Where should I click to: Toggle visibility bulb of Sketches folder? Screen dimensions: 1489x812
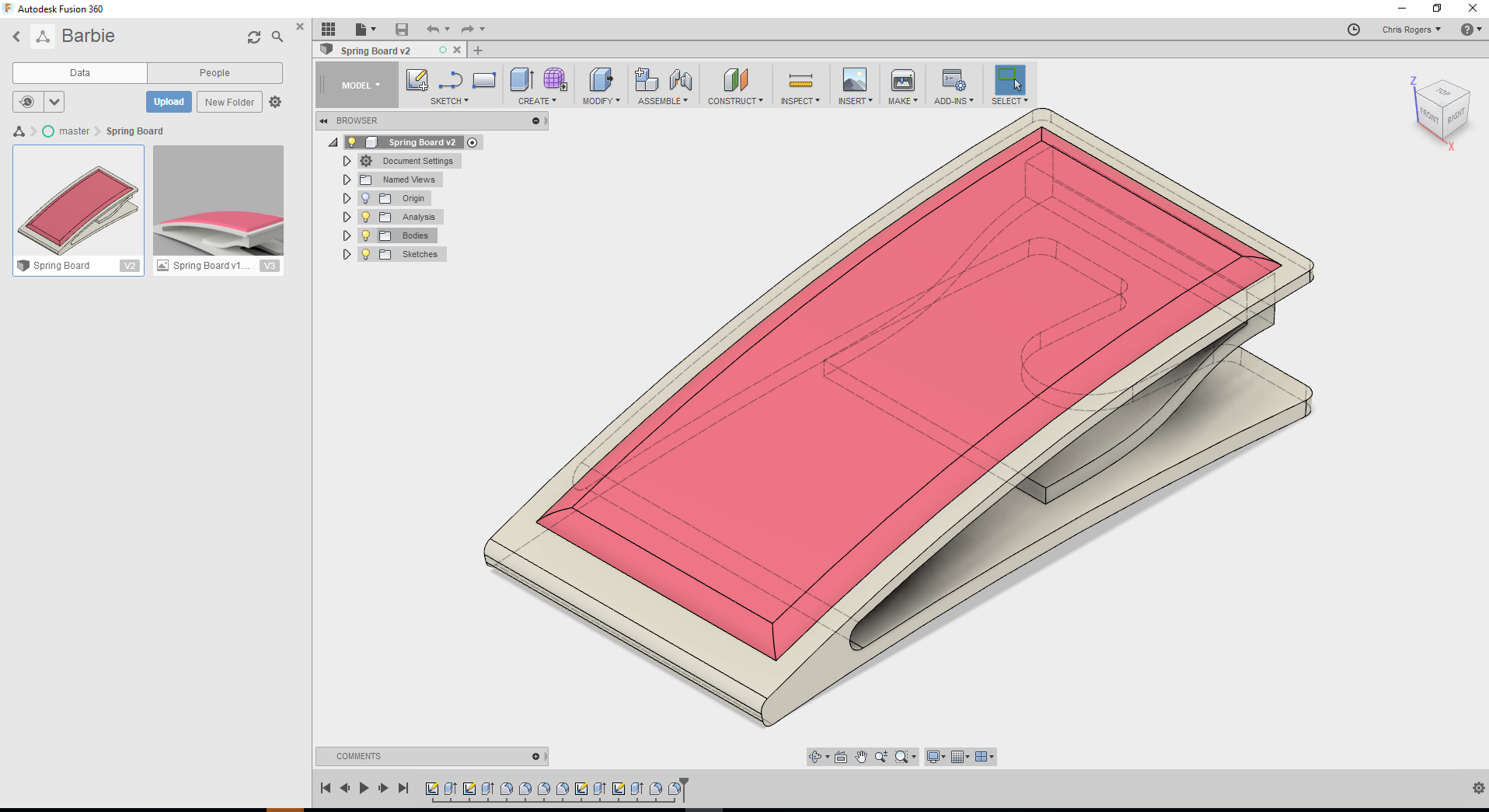[x=365, y=254]
